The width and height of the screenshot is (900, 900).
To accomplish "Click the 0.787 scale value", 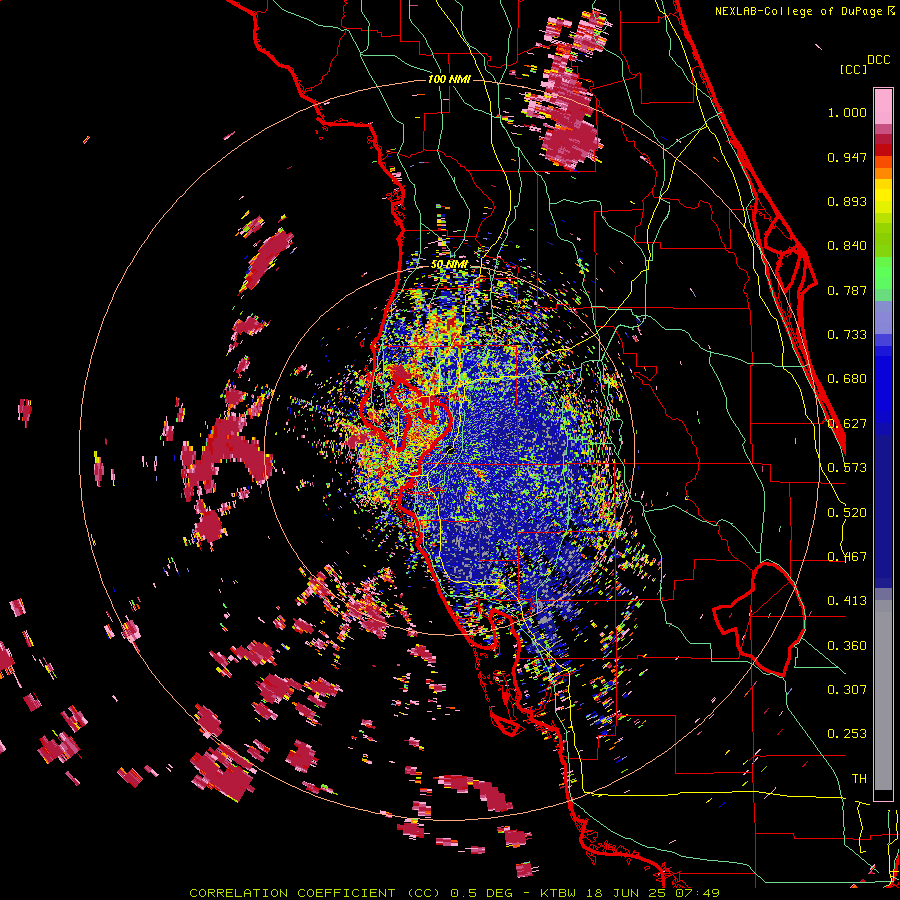I will [847, 290].
